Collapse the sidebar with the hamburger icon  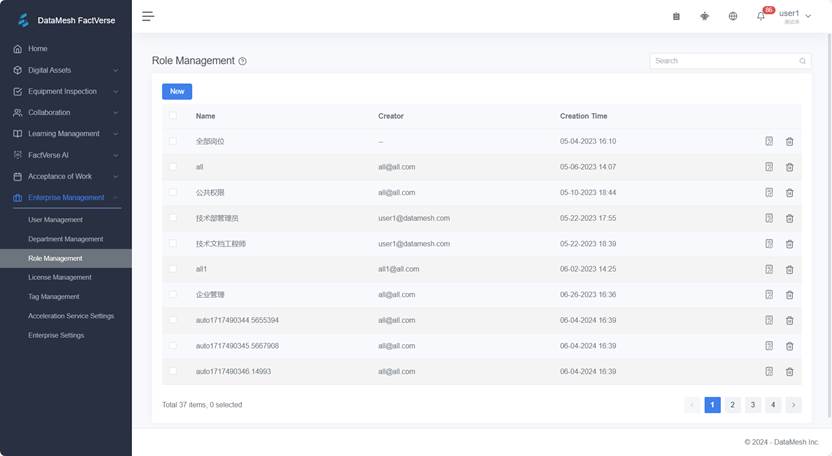click(x=148, y=16)
